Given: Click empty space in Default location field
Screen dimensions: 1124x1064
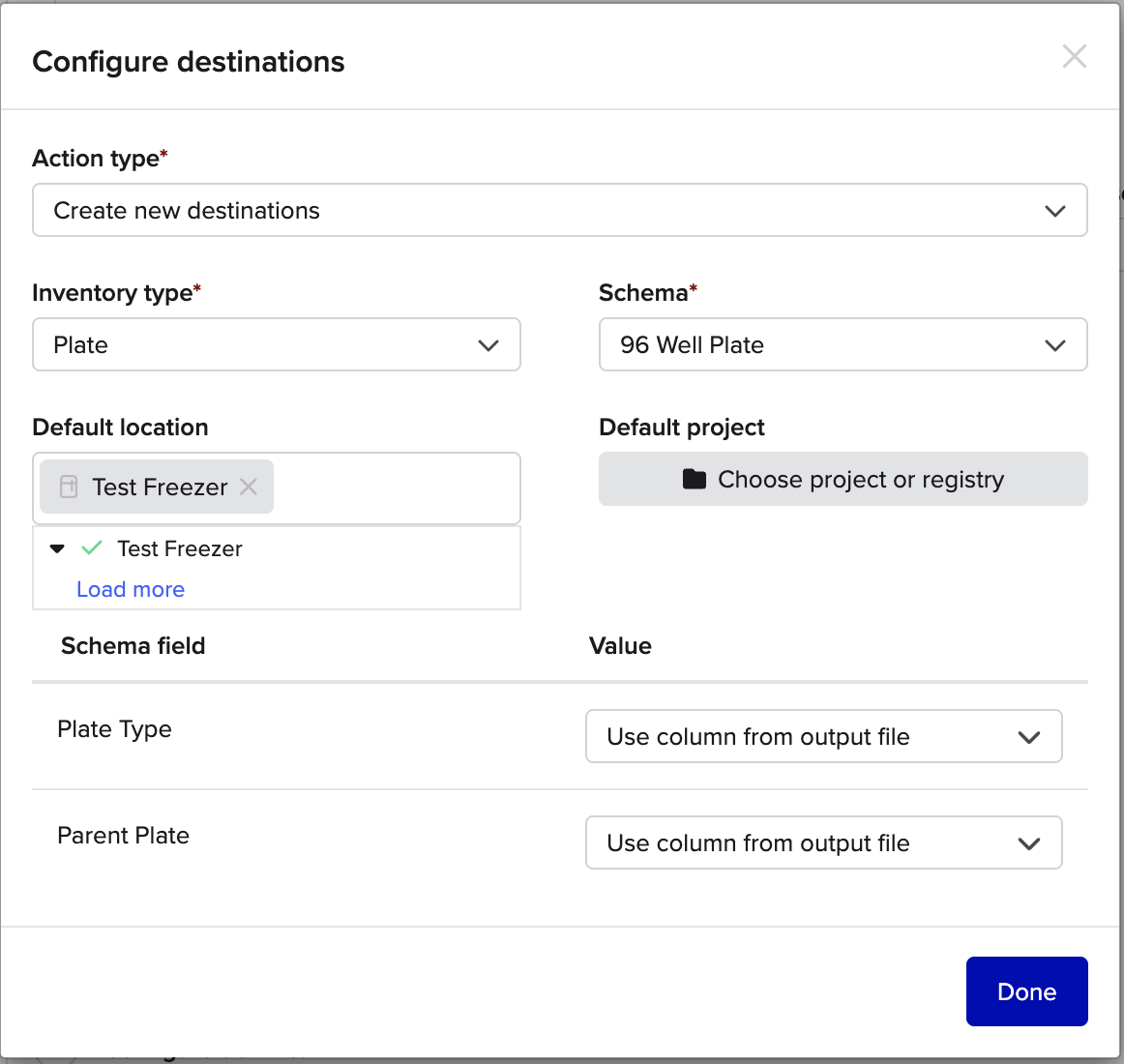Looking at the screenshot, I should 397,488.
